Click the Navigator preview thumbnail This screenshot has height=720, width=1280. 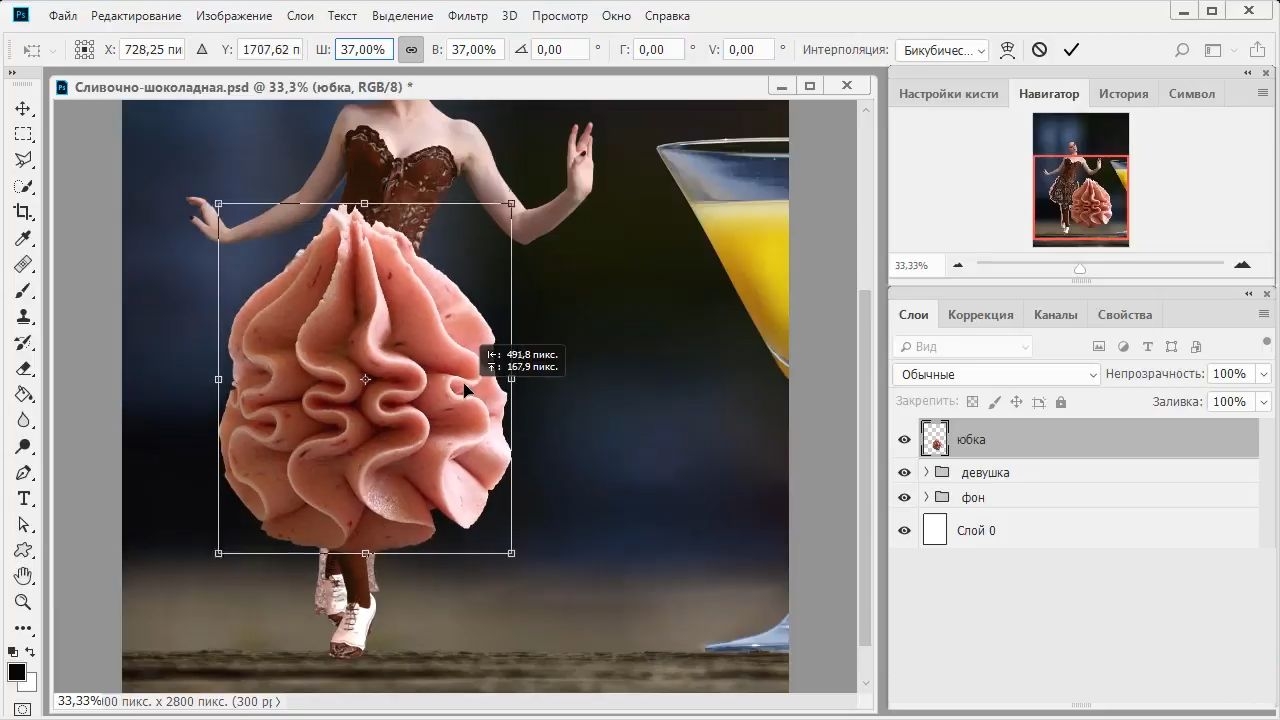pyautogui.click(x=1080, y=179)
